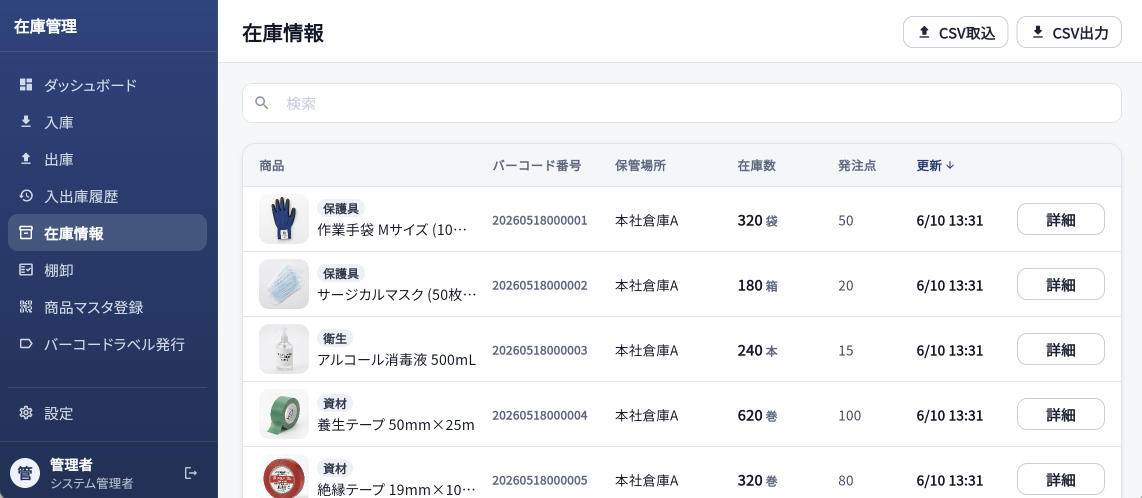Select 棚卸 in sidebar
The width and height of the screenshot is (1142, 498).
click(107, 270)
